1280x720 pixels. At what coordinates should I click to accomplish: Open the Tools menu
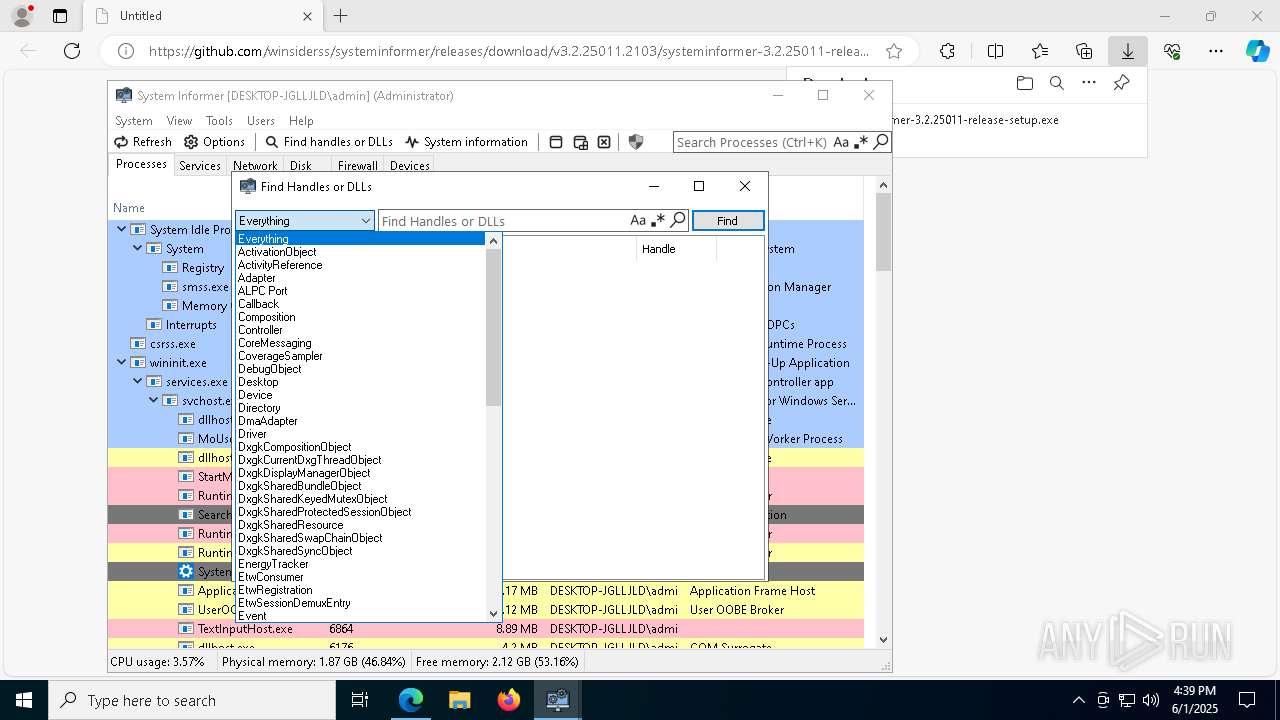[219, 120]
